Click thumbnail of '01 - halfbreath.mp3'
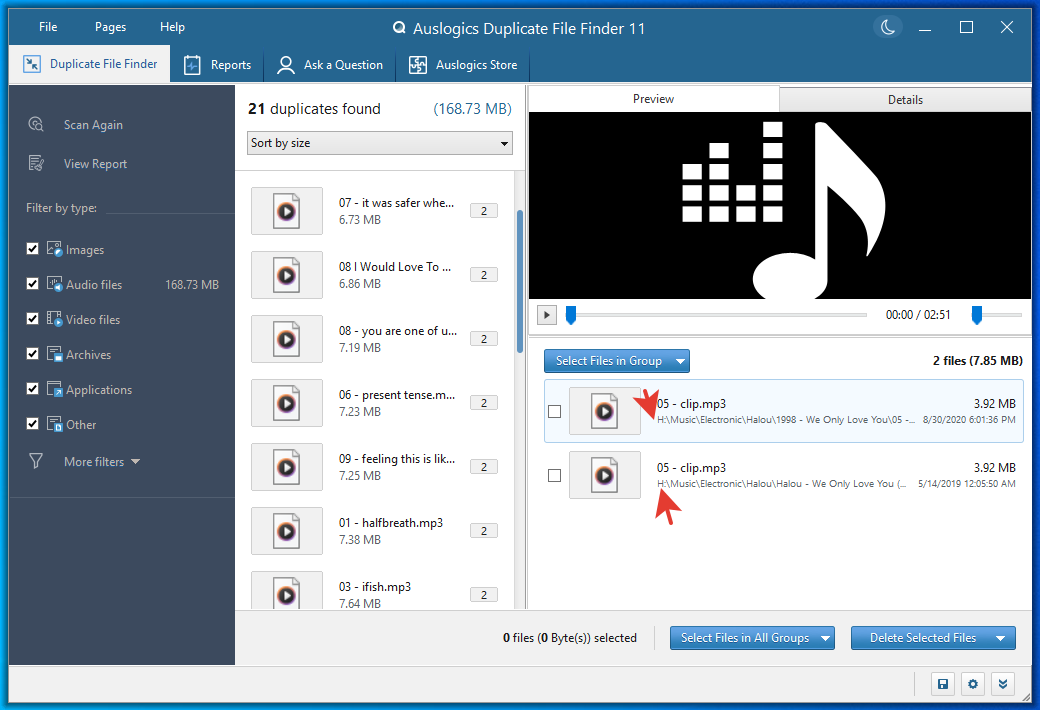This screenshot has height=710, width=1040. [287, 531]
